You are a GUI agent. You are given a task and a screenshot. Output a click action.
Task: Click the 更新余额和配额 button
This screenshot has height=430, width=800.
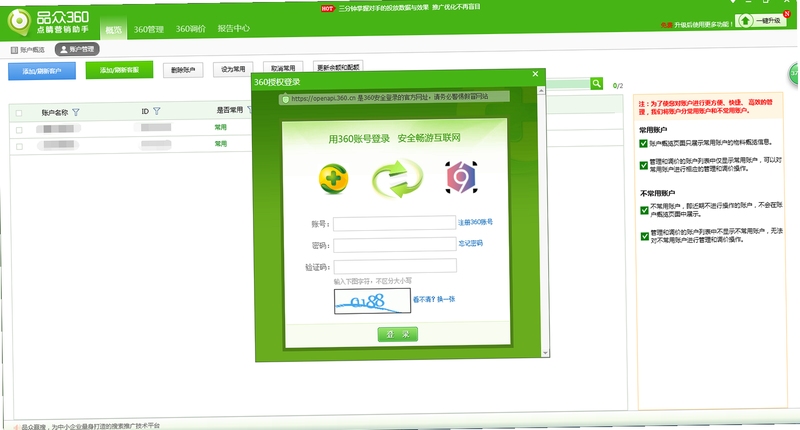[x=338, y=67]
